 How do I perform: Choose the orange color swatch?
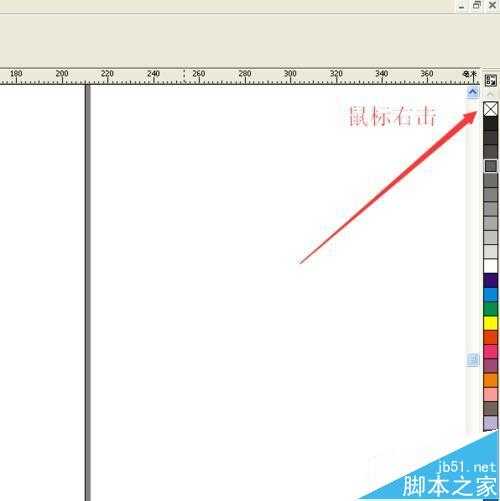click(490, 380)
